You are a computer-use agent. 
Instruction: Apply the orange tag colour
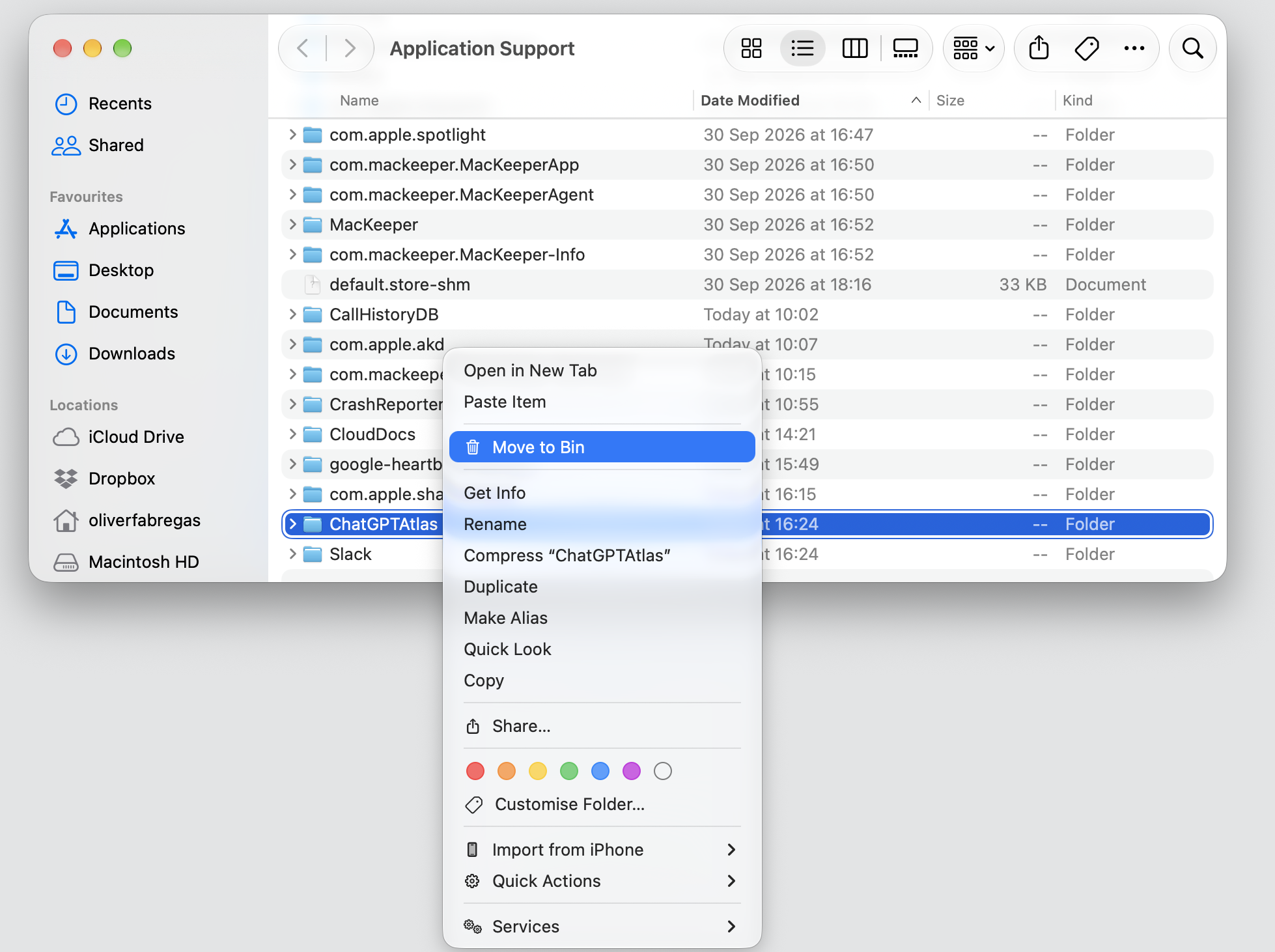pyautogui.click(x=507, y=771)
